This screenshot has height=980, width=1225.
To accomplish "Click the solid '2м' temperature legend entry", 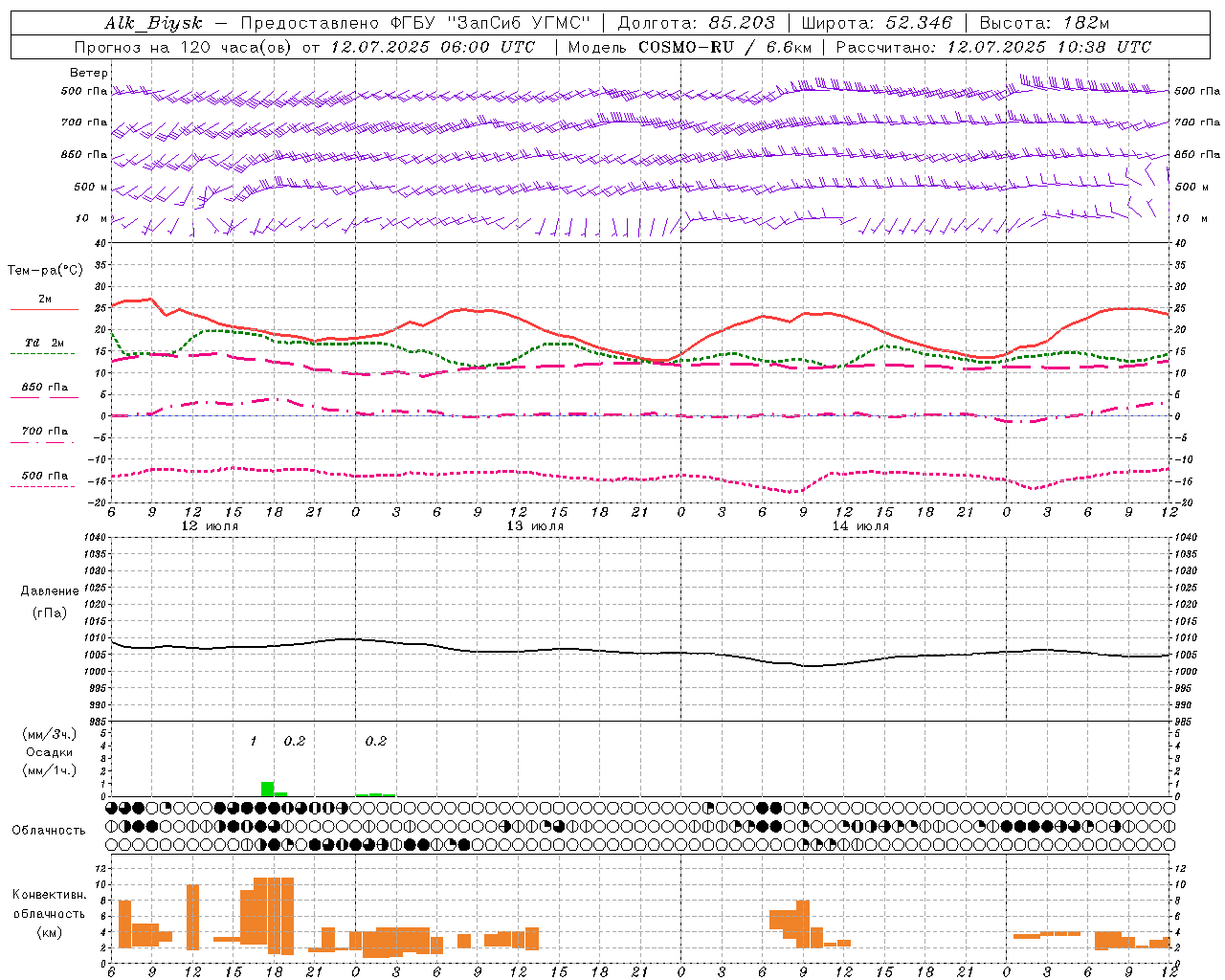I will click(x=45, y=300).
